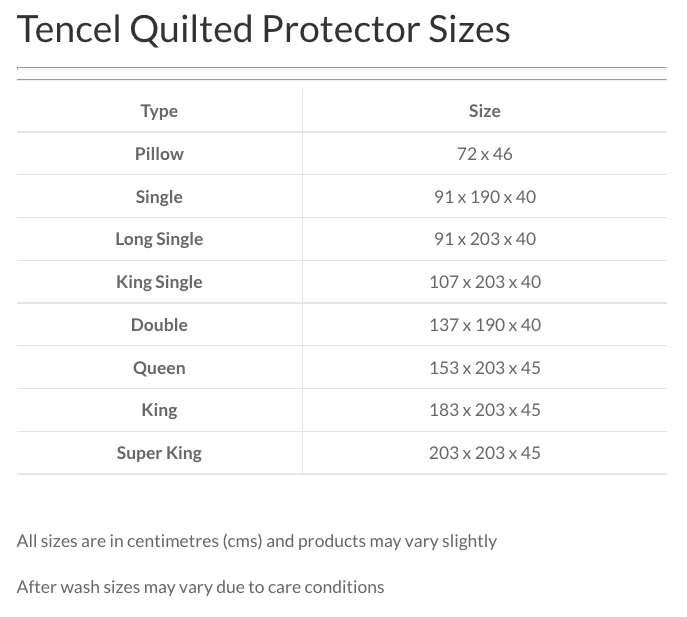
Task: Click the 72 x 46 size cell
Action: pyautogui.click(x=484, y=154)
